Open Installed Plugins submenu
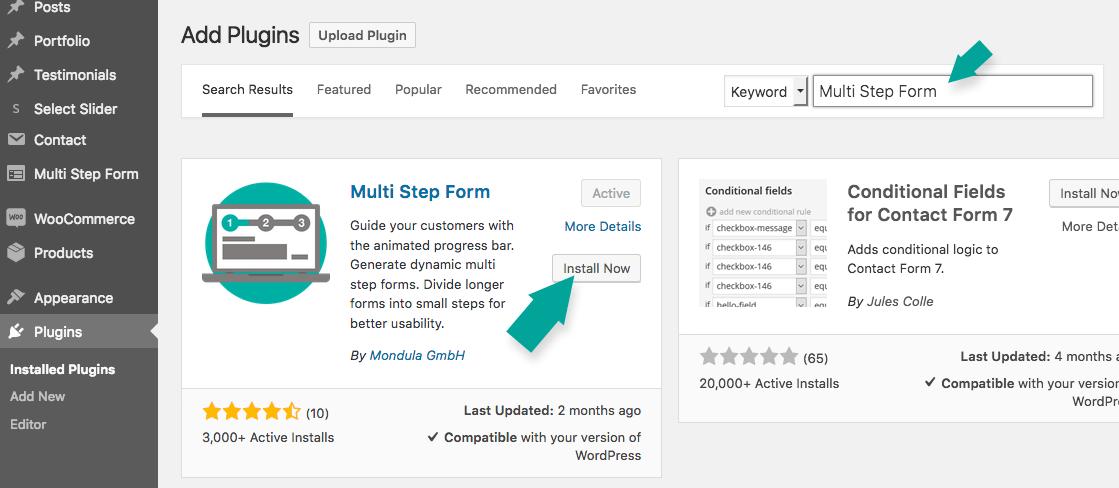This screenshot has height=488, width=1119. [x=63, y=370]
